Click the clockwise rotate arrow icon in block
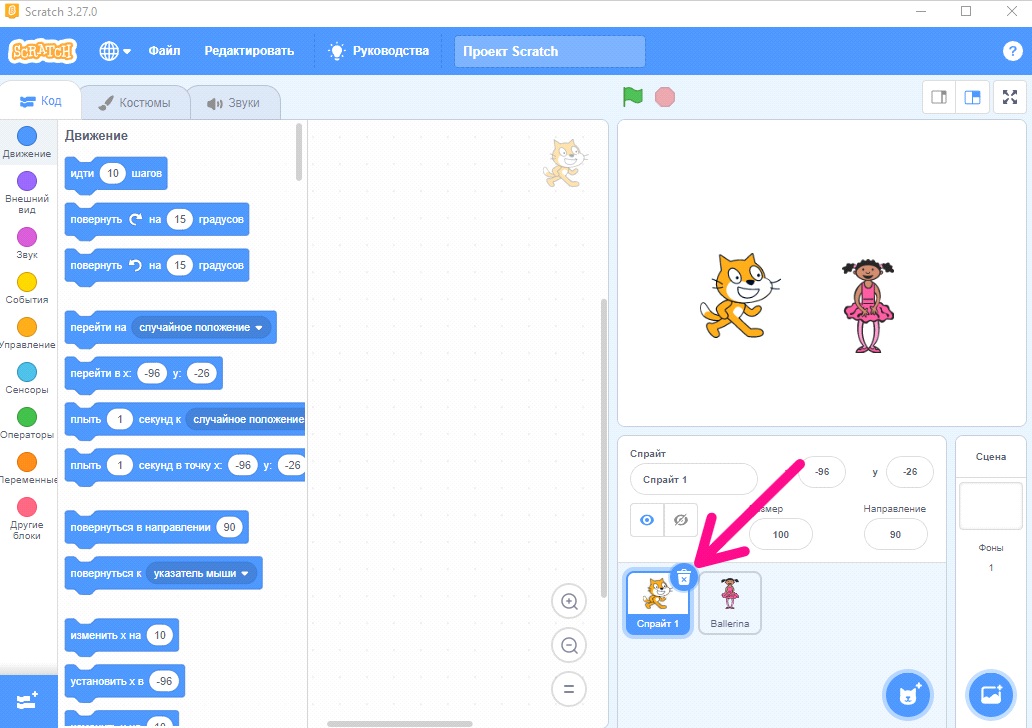The image size is (1032, 728). 136,219
